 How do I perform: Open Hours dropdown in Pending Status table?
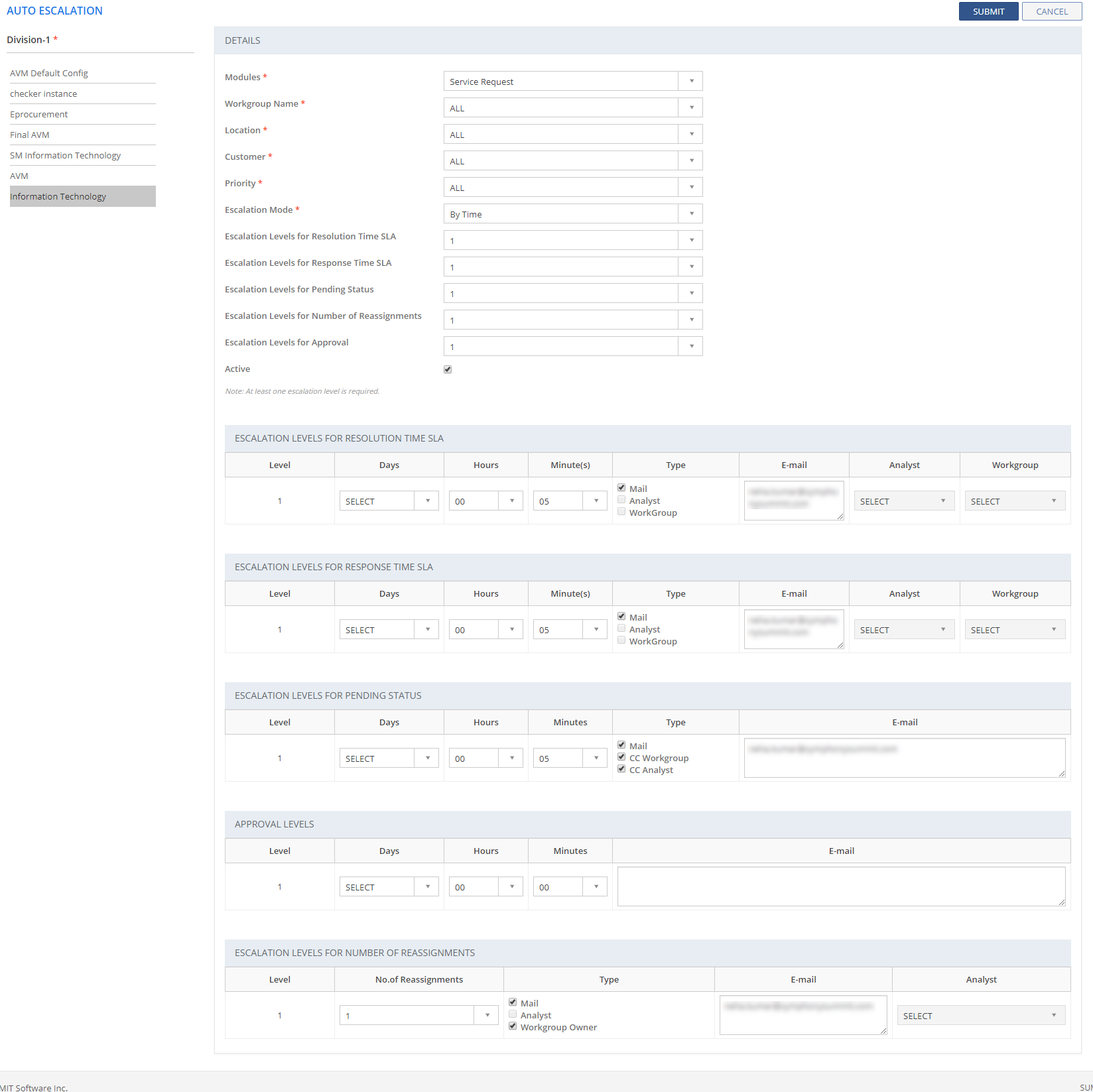pyautogui.click(x=485, y=758)
